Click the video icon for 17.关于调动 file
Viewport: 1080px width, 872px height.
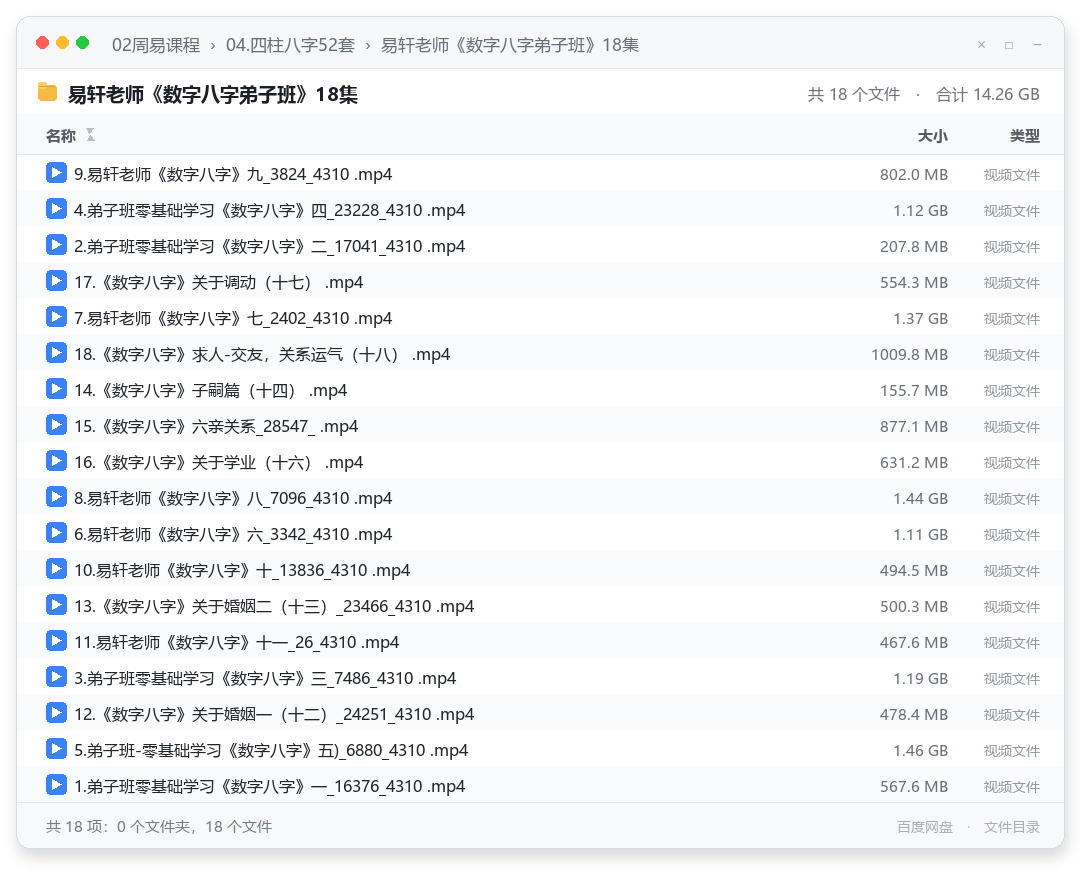pyautogui.click(x=56, y=281)
